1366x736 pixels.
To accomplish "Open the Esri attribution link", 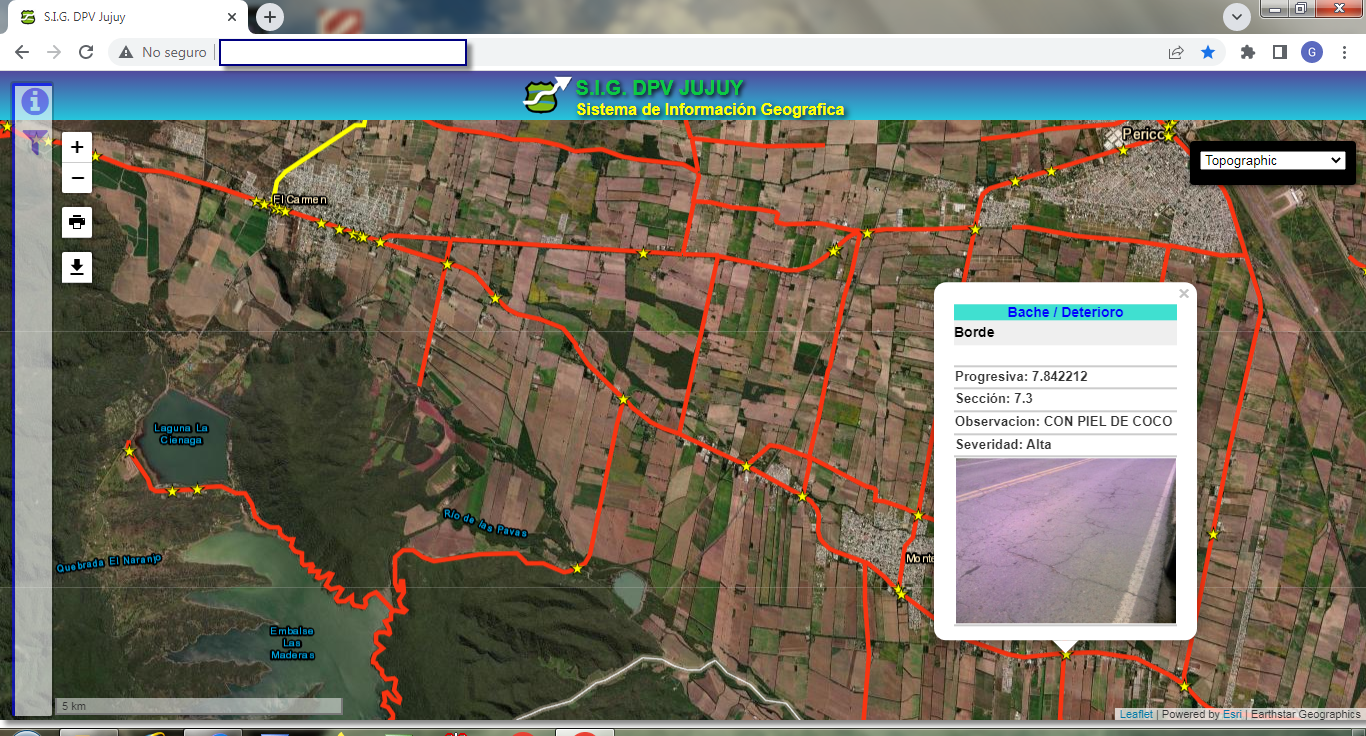I will (x=1231, y=714).
